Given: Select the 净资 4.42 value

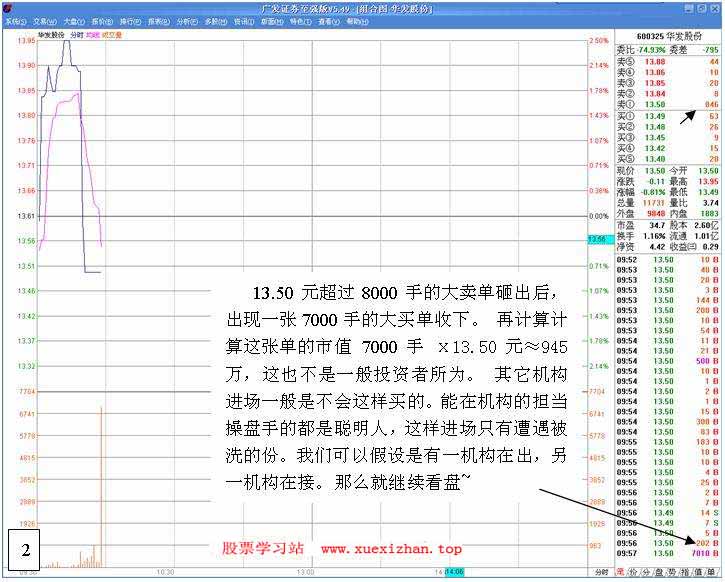Looking at the screenshot, I should 657,247.
